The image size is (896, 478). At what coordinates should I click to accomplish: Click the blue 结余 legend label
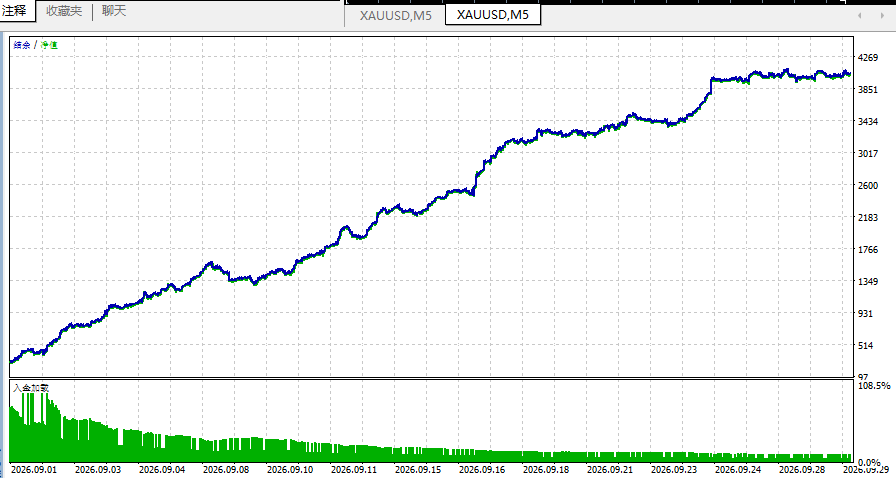pos(22,45)
